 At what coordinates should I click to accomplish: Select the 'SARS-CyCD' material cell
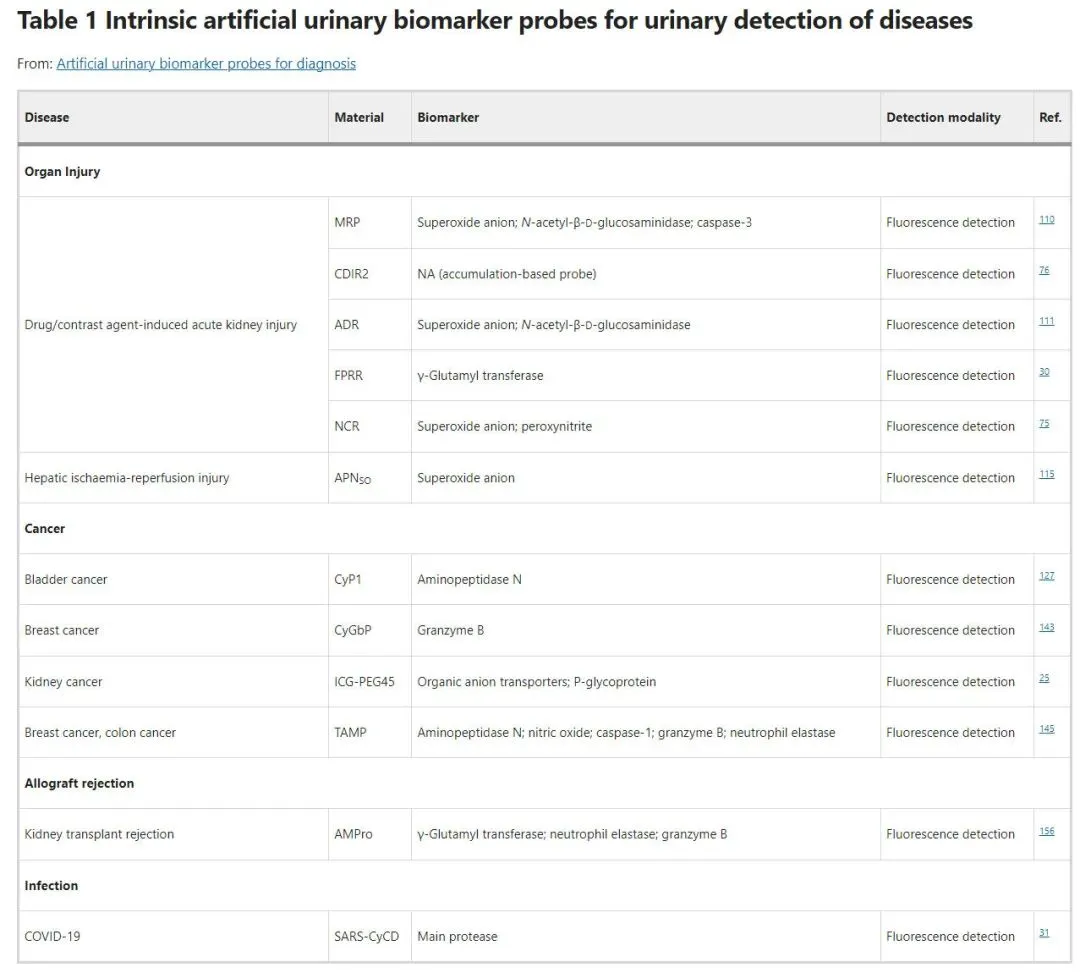366,937
